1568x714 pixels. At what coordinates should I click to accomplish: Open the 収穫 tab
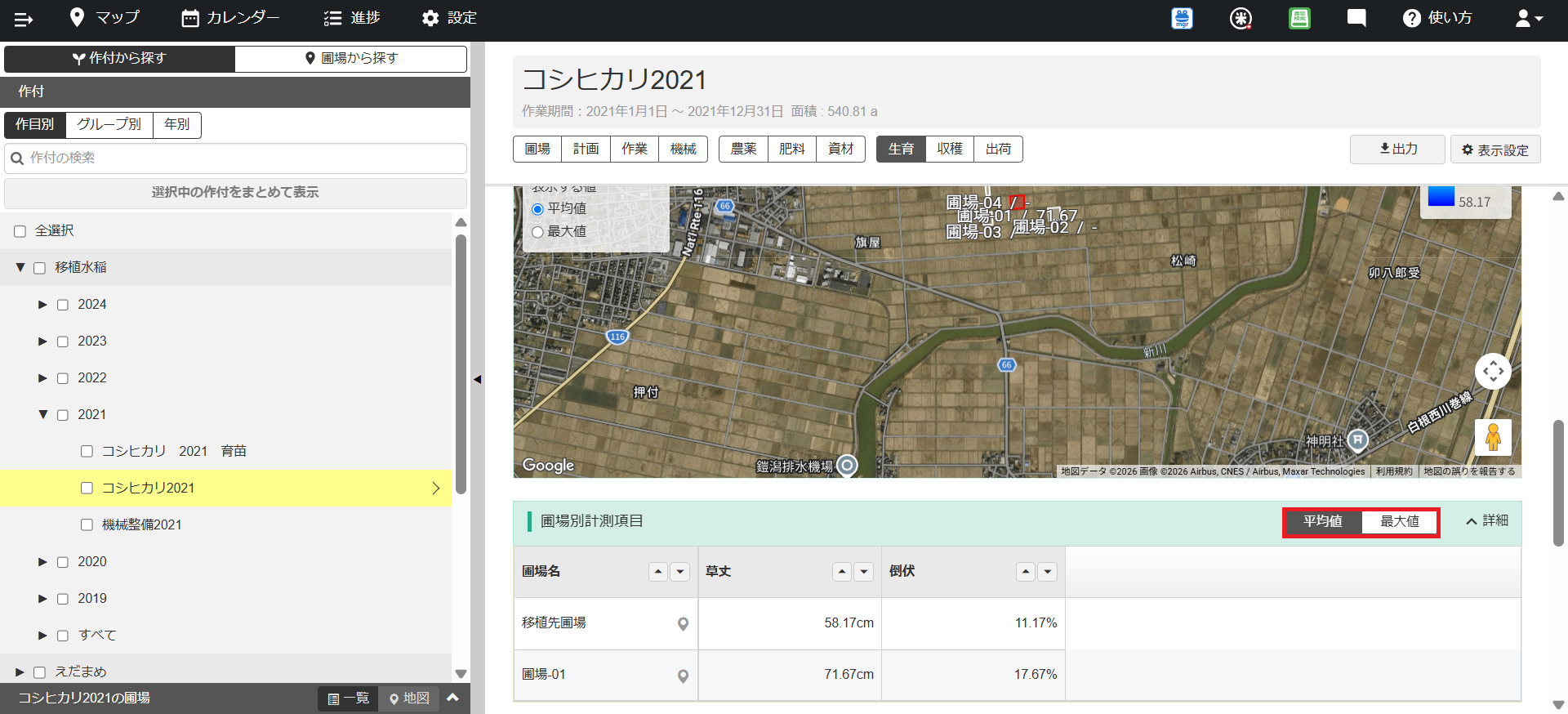950,149
